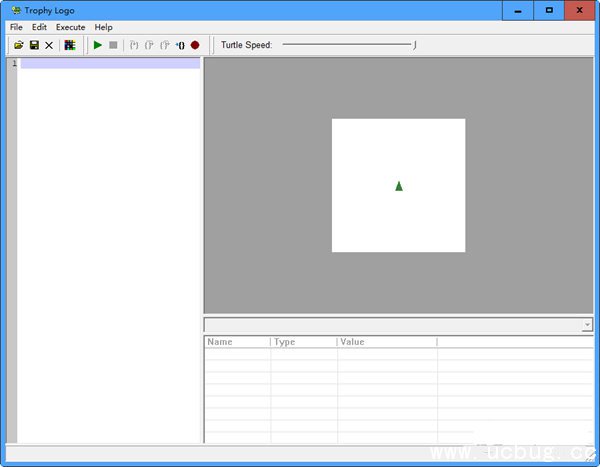Screen dimensions: 600x467
Task: Click the open file folder icon
Action: [18, 45]
